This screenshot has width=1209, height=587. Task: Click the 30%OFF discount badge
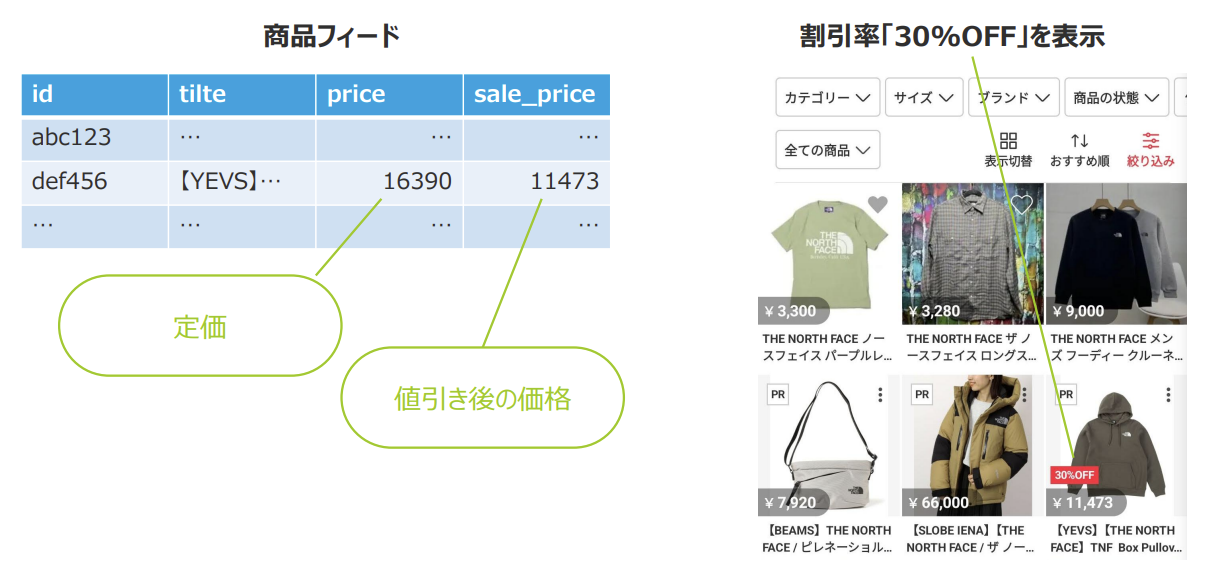click(x=1074, y=474)
